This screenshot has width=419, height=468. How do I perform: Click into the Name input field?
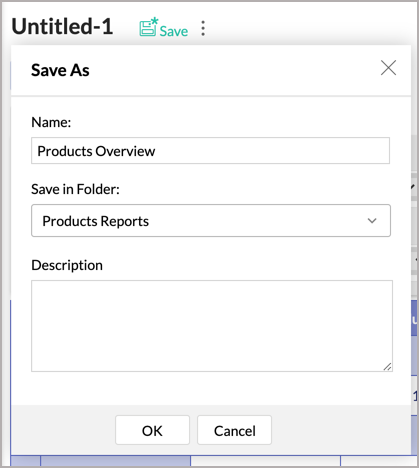click(x=210, y=151)
